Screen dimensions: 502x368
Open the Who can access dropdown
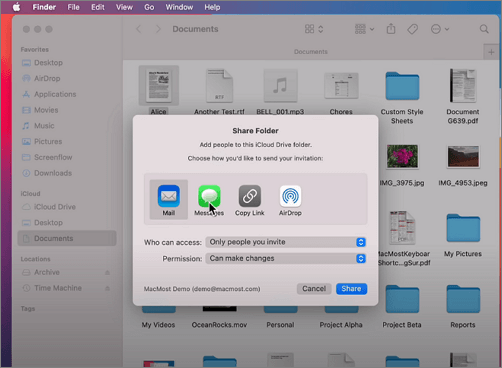click(286, 242)
